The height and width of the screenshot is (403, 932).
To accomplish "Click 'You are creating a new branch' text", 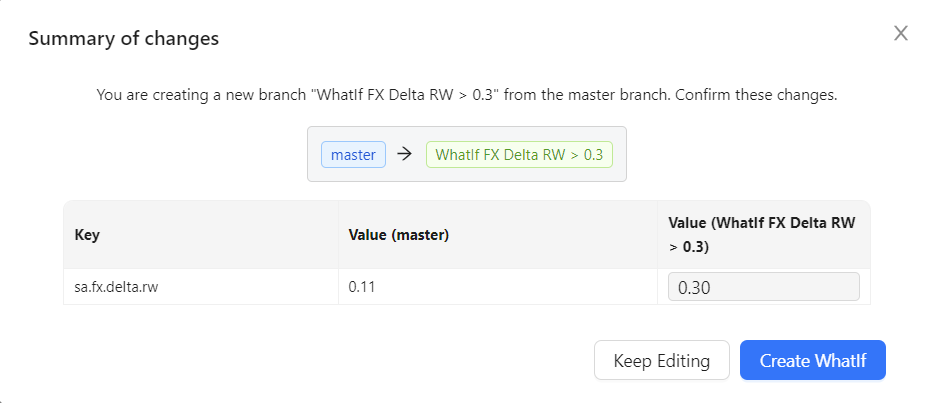I will point(201,95).
